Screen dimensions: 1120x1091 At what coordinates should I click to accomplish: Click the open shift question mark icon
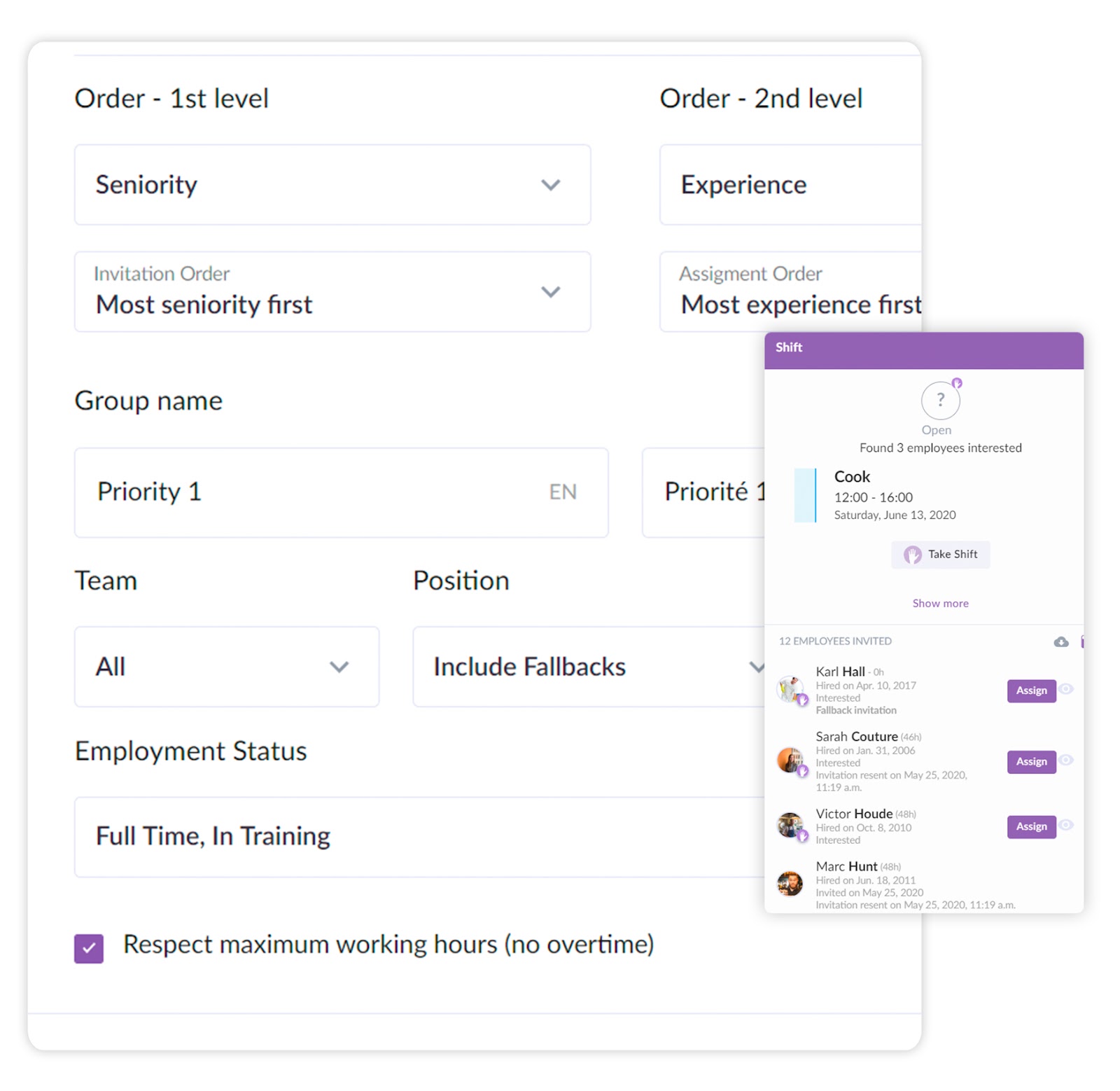tap(939, 400)
